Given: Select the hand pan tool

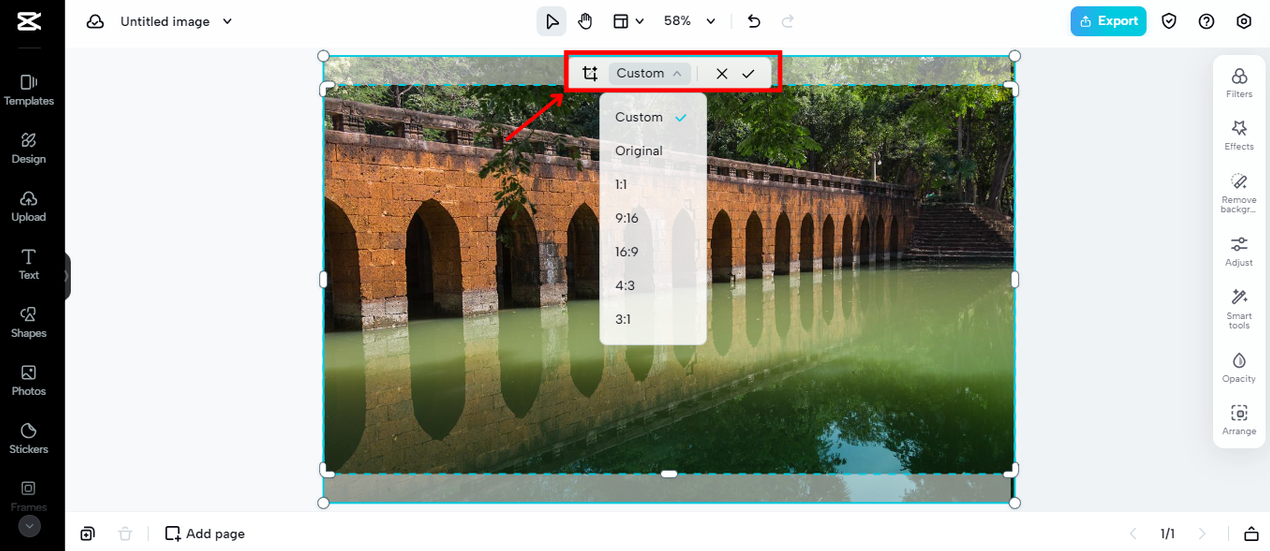Looking at the screenshot, I should [x=586, y=21].
